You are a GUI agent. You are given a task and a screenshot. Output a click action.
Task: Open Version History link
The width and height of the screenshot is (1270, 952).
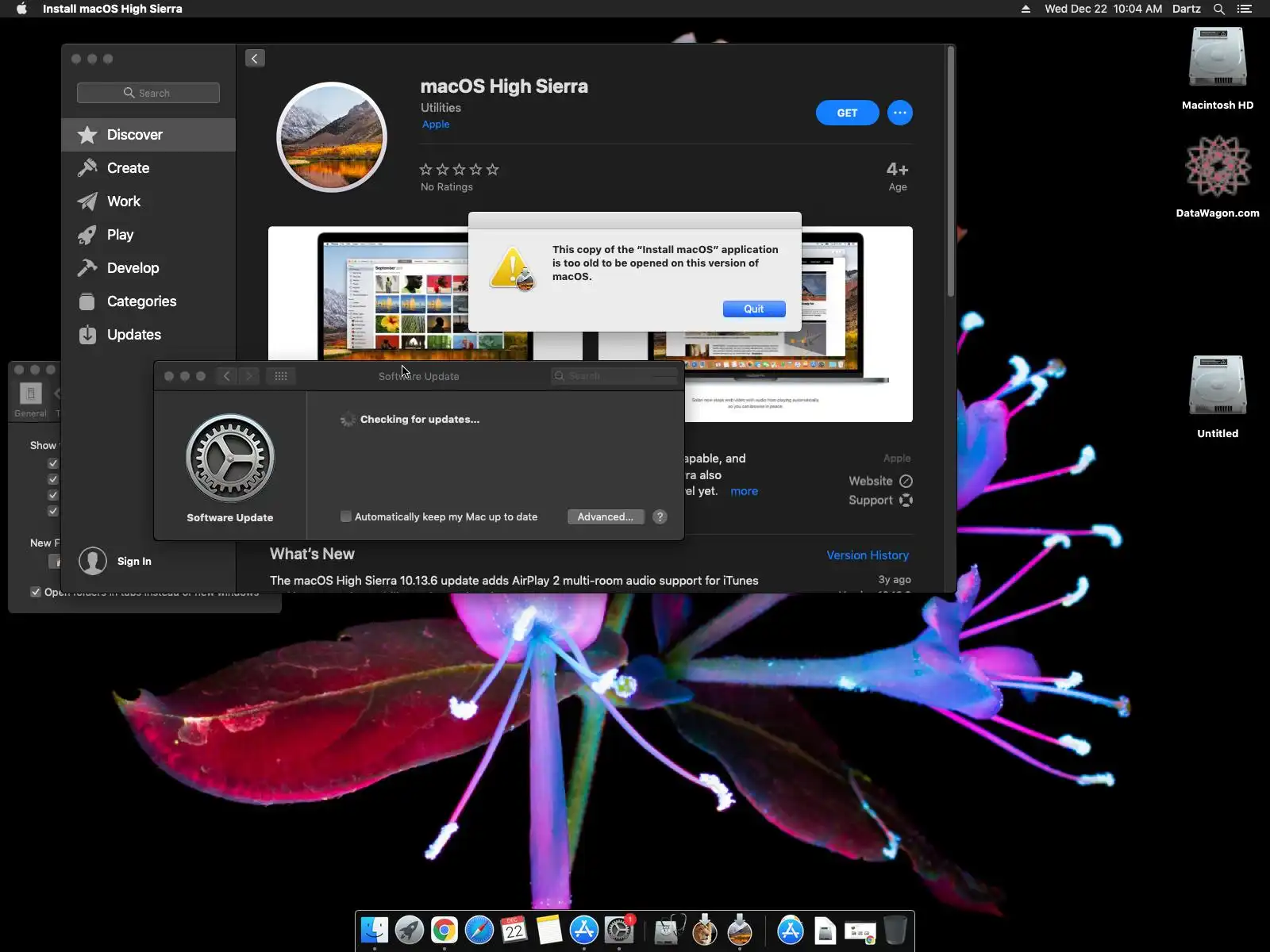(x=868, y=555)
